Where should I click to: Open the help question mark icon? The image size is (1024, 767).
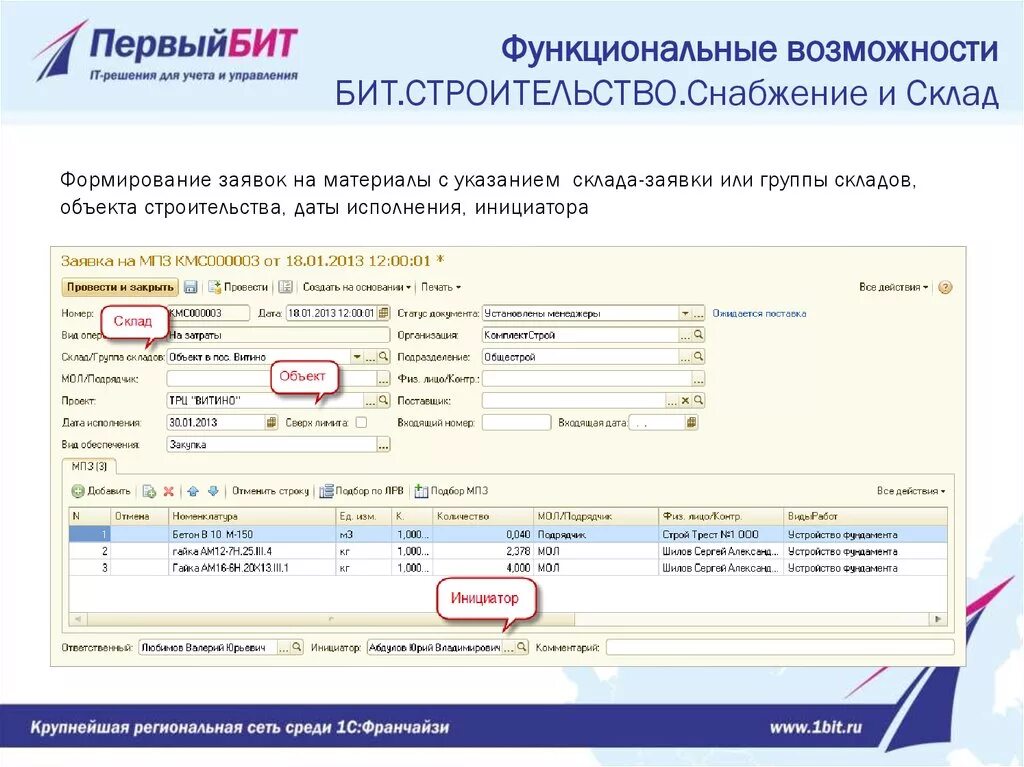[x=944, y=287]
